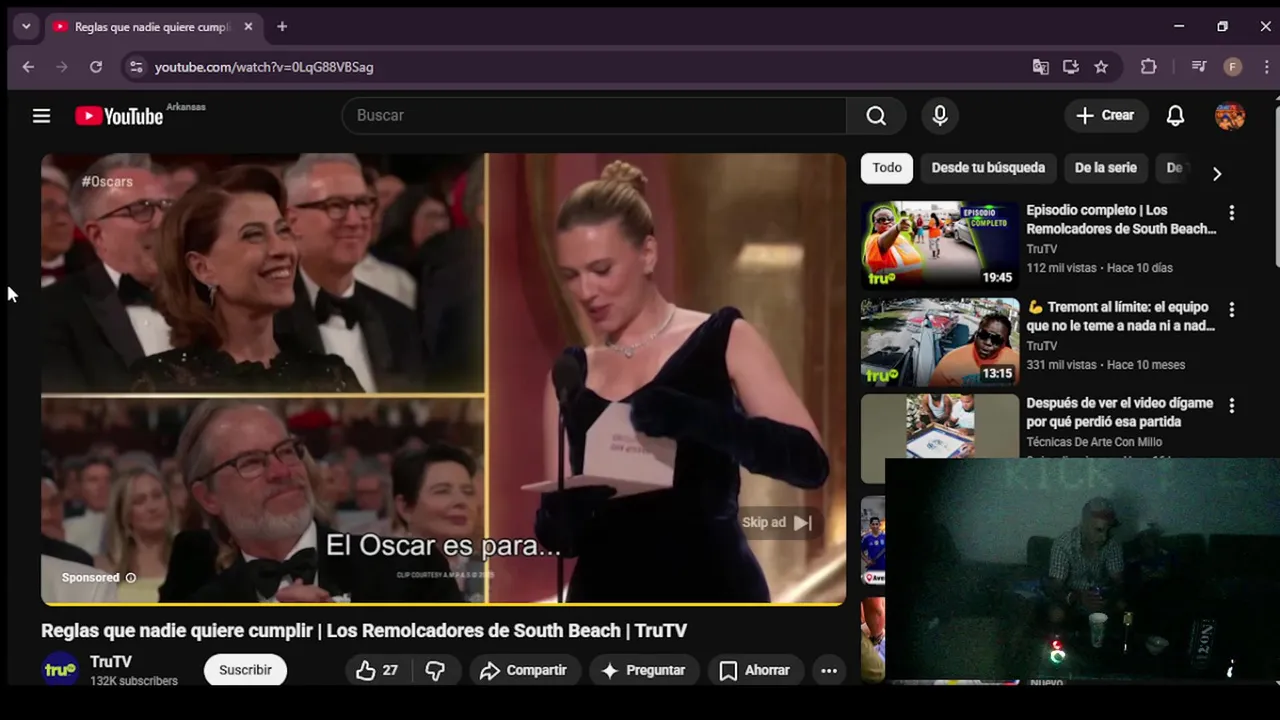
Task: Start voice search with microphone icon
Action: pyautogui.click(x=940, y=116)
